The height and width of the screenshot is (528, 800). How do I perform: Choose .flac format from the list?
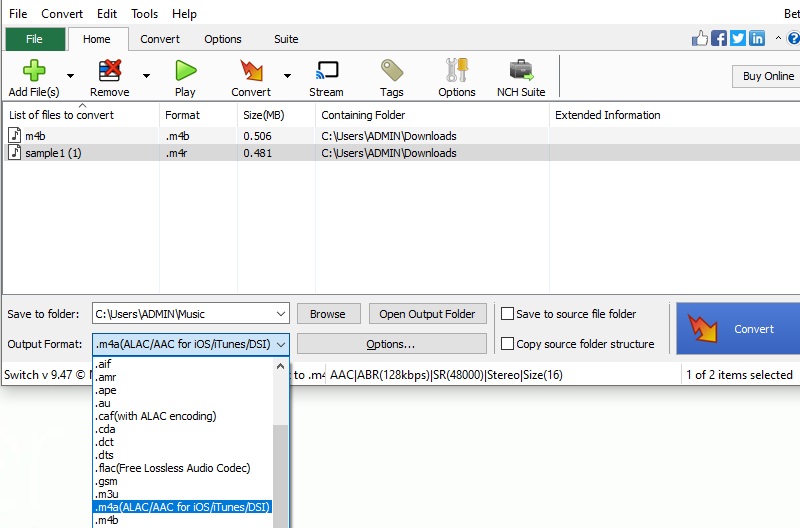(172, 468)
